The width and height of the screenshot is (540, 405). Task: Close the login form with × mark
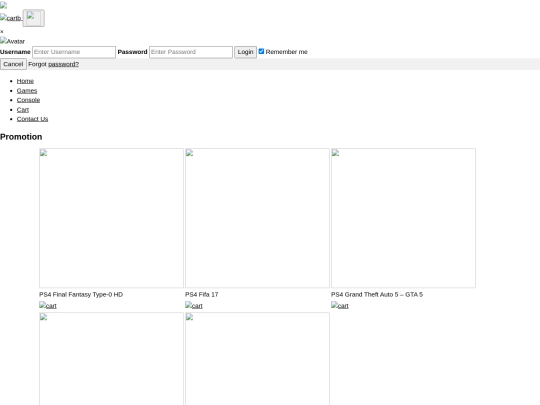tap(2, 32)
